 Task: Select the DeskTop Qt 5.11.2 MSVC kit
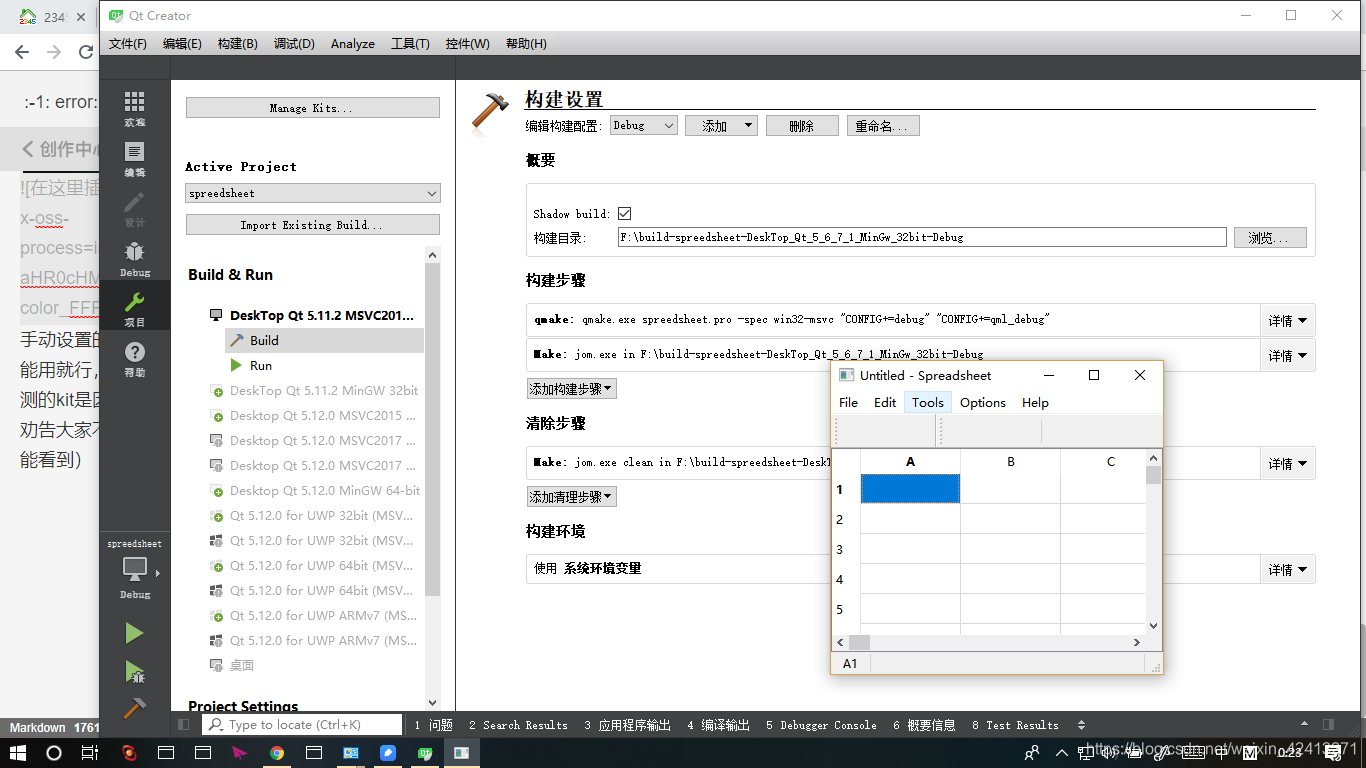(x=312, y=315)
